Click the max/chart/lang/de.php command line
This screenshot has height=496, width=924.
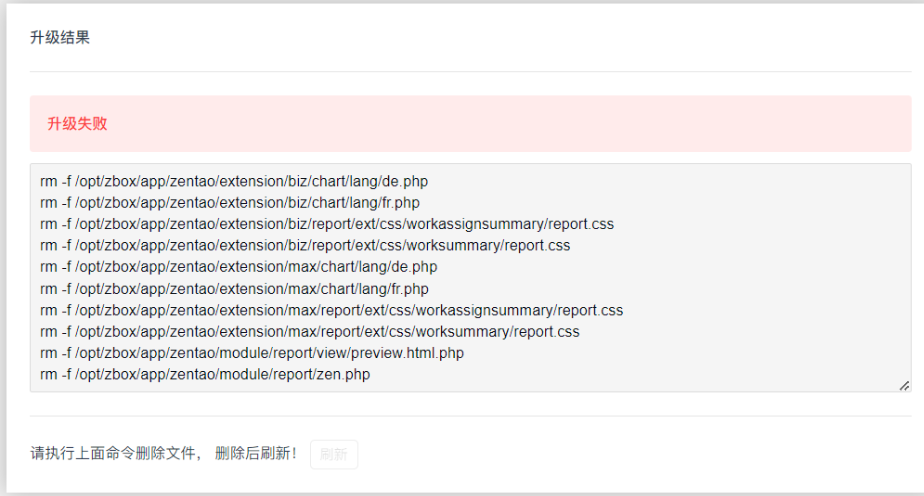(x=239, y=267)
